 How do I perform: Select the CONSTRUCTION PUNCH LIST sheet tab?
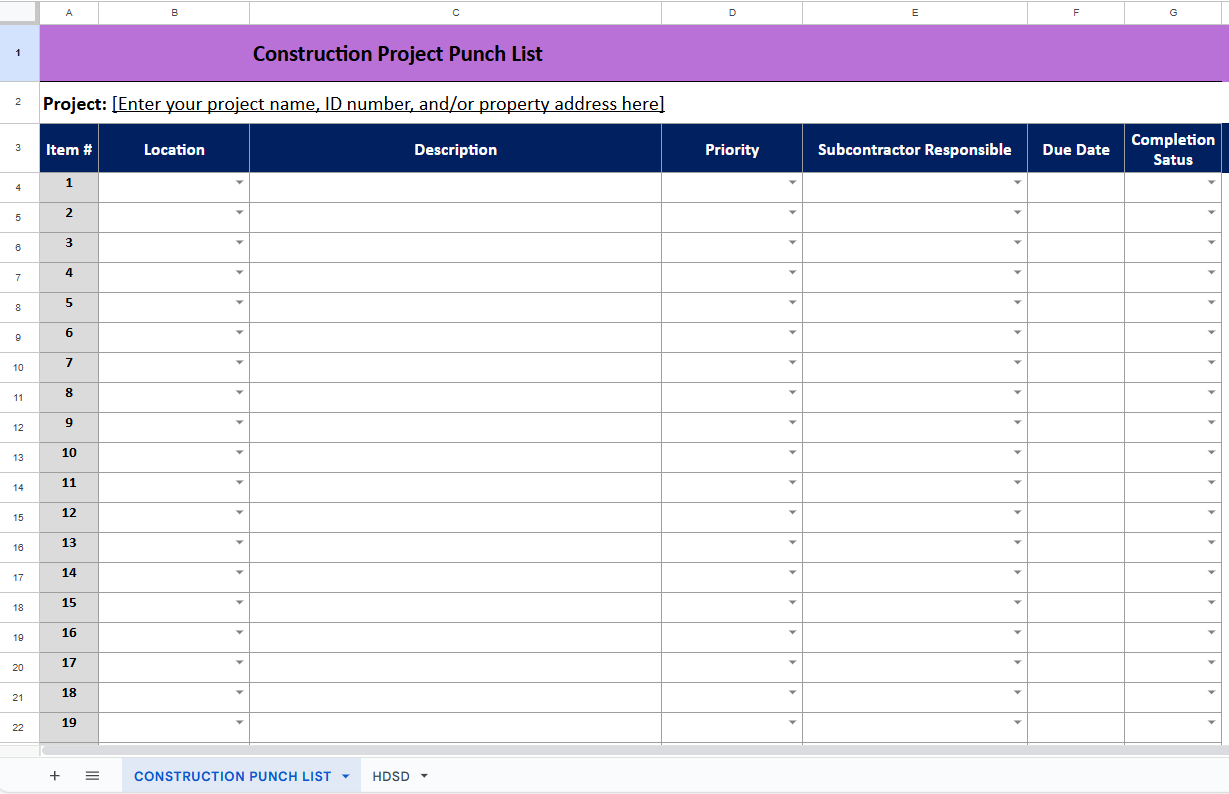click(x=232, y=776)
